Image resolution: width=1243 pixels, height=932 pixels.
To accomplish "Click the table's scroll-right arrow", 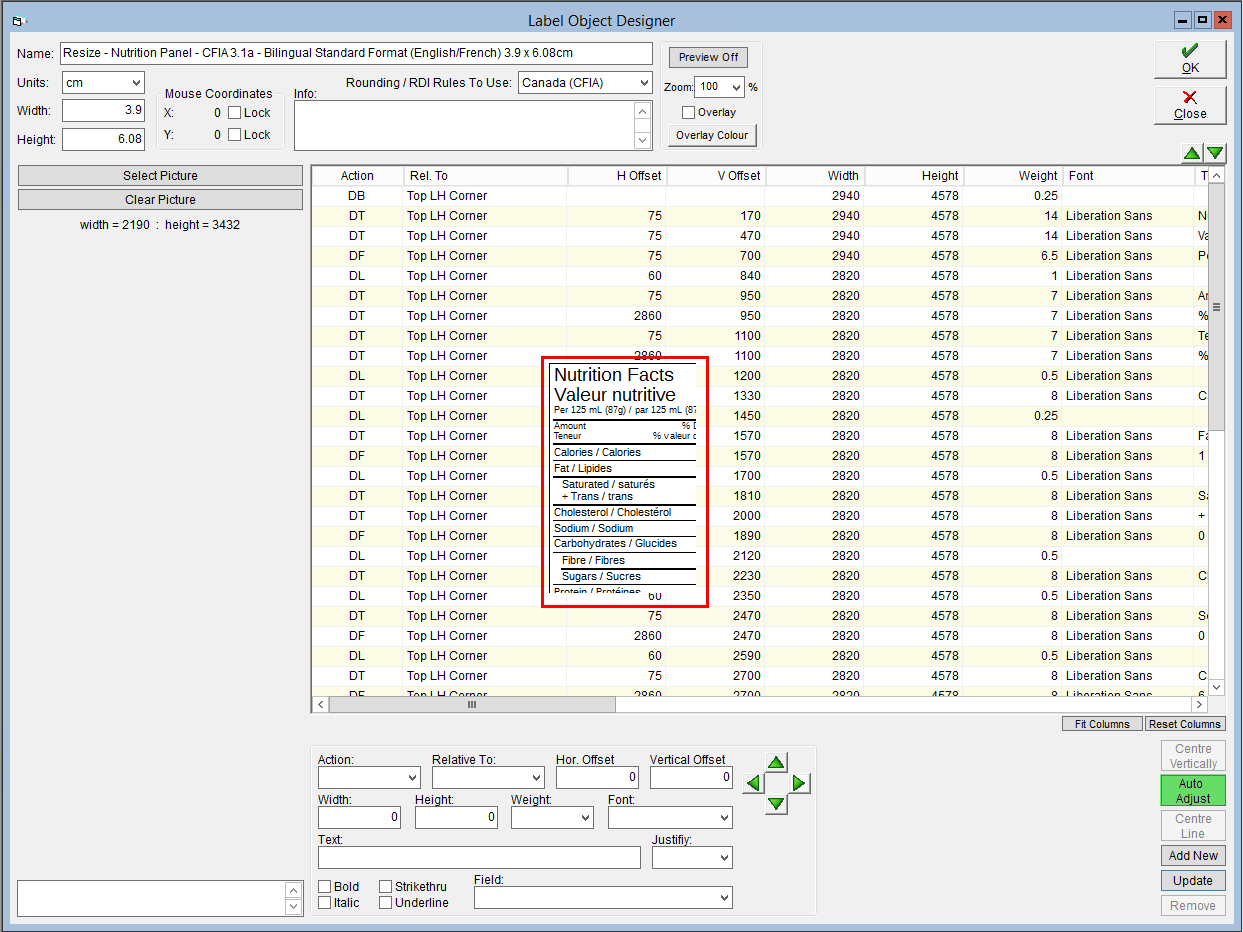I will [x=1202, y=705].
